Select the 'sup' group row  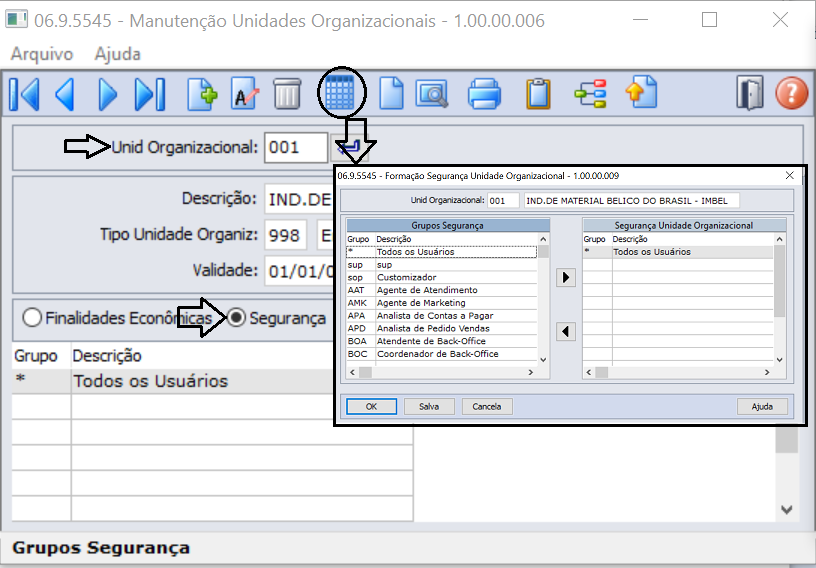point(441,265)
